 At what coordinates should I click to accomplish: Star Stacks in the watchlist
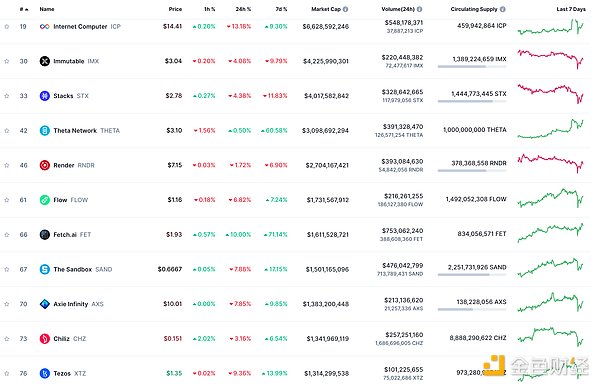point(7,96)
